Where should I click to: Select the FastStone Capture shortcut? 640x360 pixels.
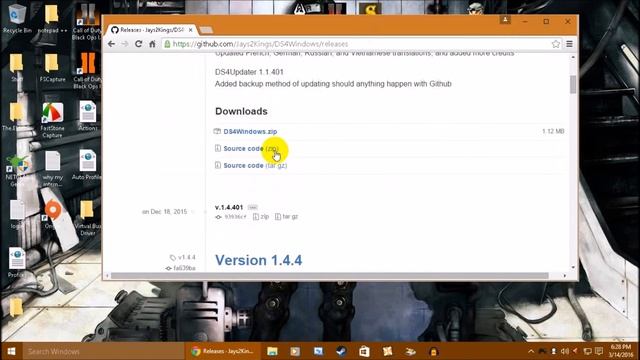pyautogui.click(x=52, y=120)
